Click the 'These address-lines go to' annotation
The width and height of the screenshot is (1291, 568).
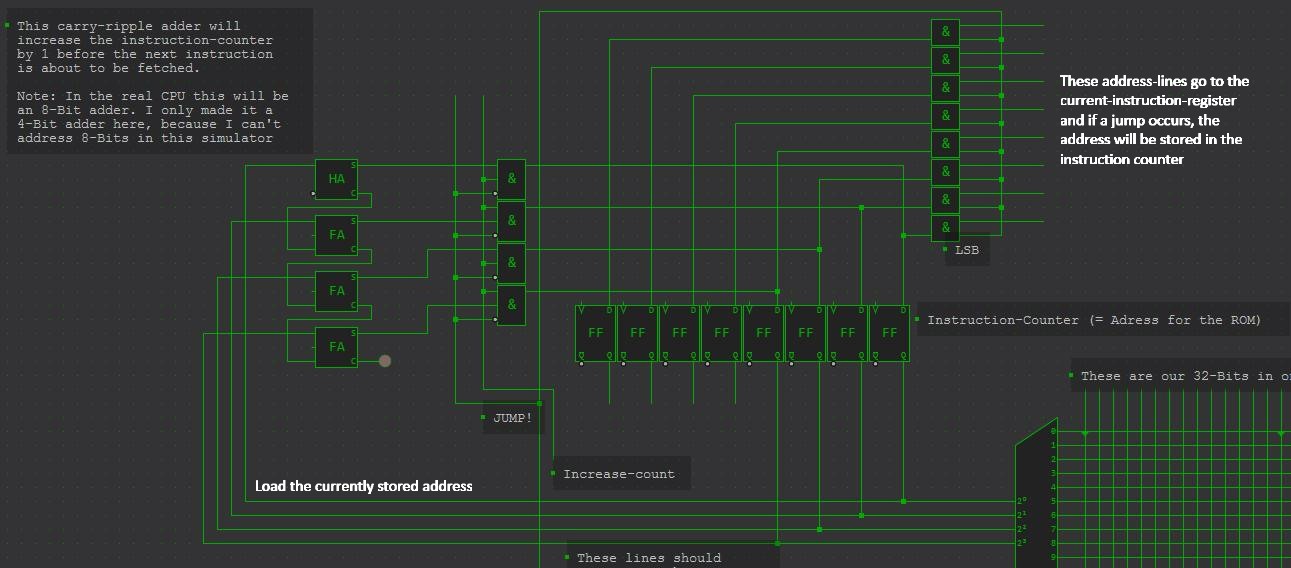coord(1154,120)
